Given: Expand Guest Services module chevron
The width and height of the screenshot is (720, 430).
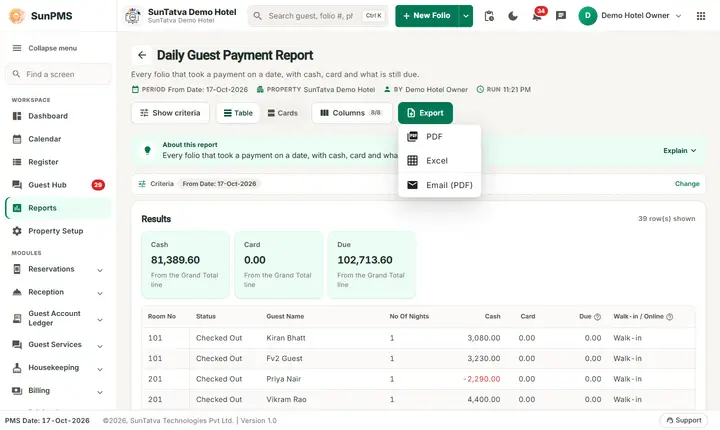Looking at the screenshot, I should (100, 346).
